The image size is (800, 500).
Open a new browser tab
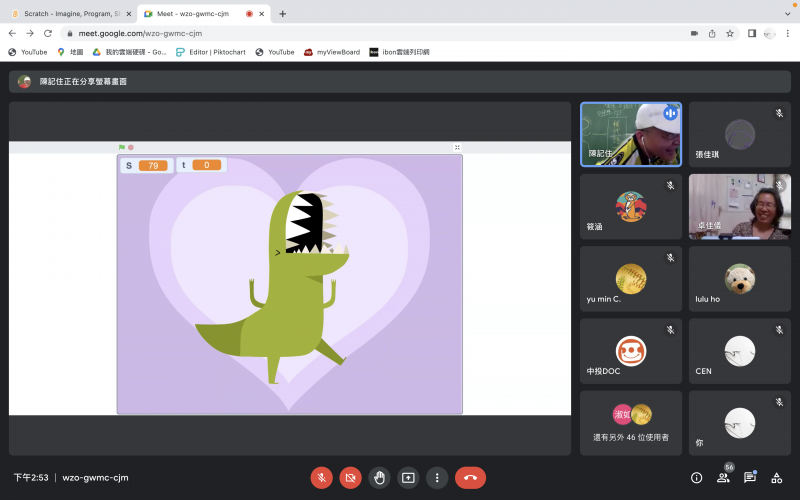coord(283,14)
